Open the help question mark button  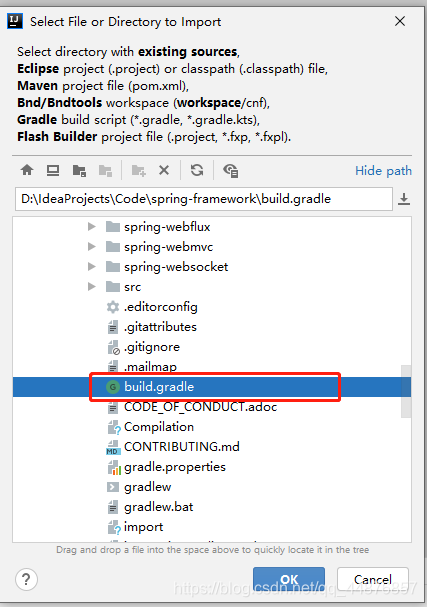coord(26,579)
